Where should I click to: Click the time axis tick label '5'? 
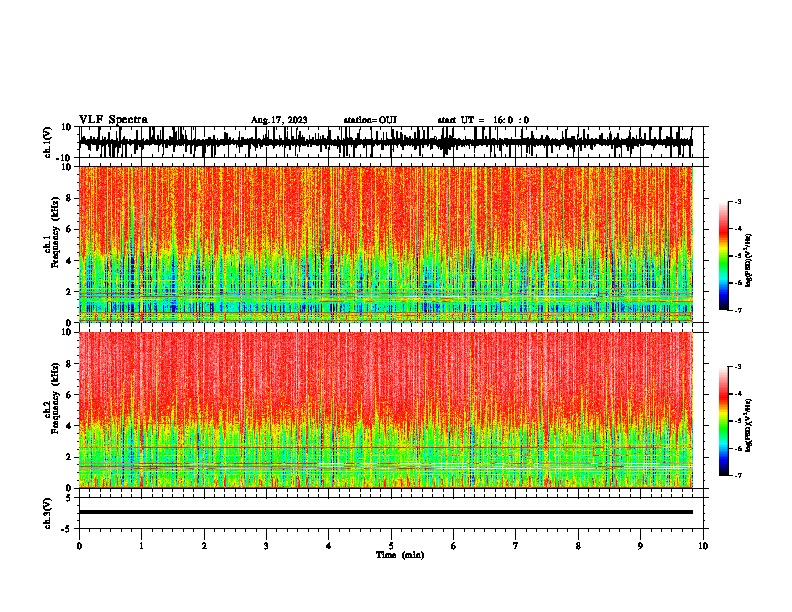click(391, 546)
